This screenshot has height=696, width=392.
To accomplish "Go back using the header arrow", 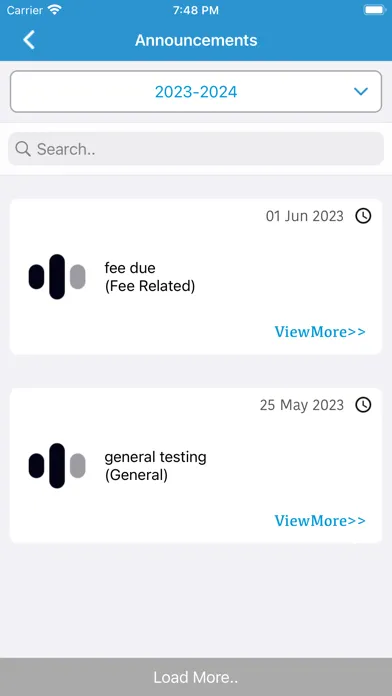I will click(x=29, y=40).
